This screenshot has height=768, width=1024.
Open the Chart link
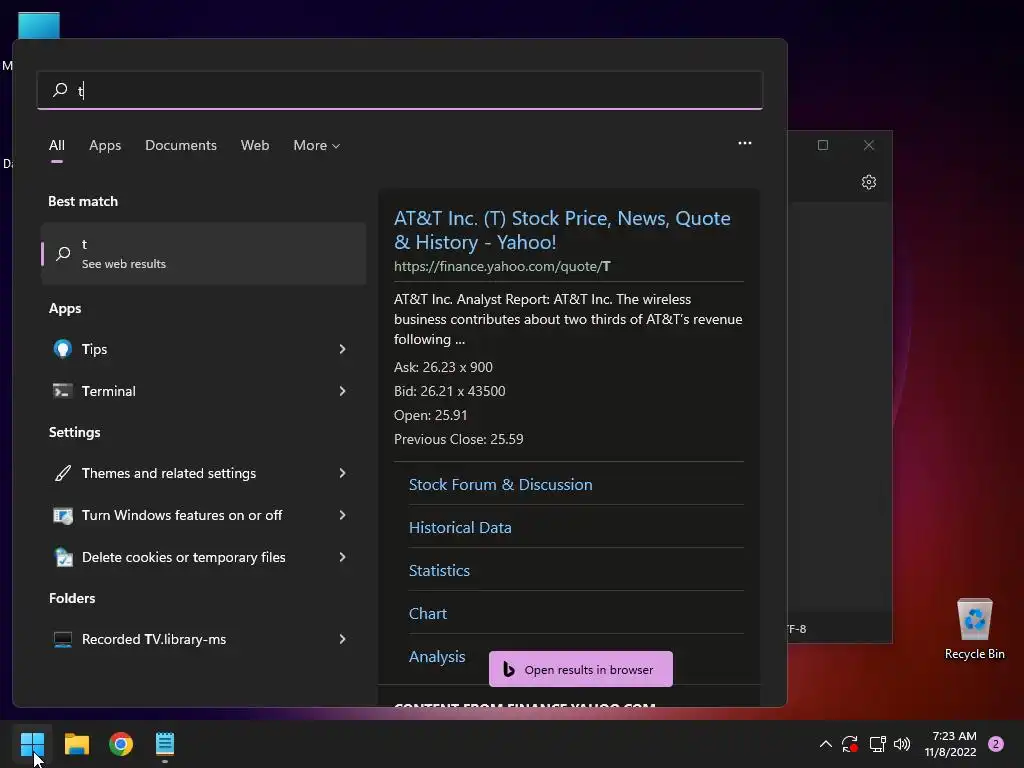428,614
